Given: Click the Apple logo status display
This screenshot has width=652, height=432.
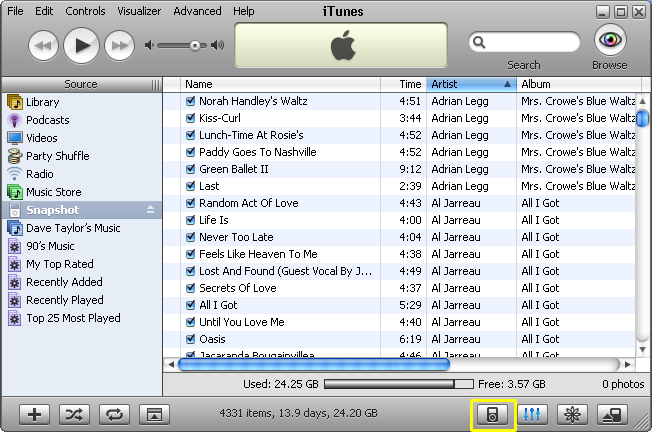Looking at the screenshot, I should pyautogui.click(x=341, y=45).
